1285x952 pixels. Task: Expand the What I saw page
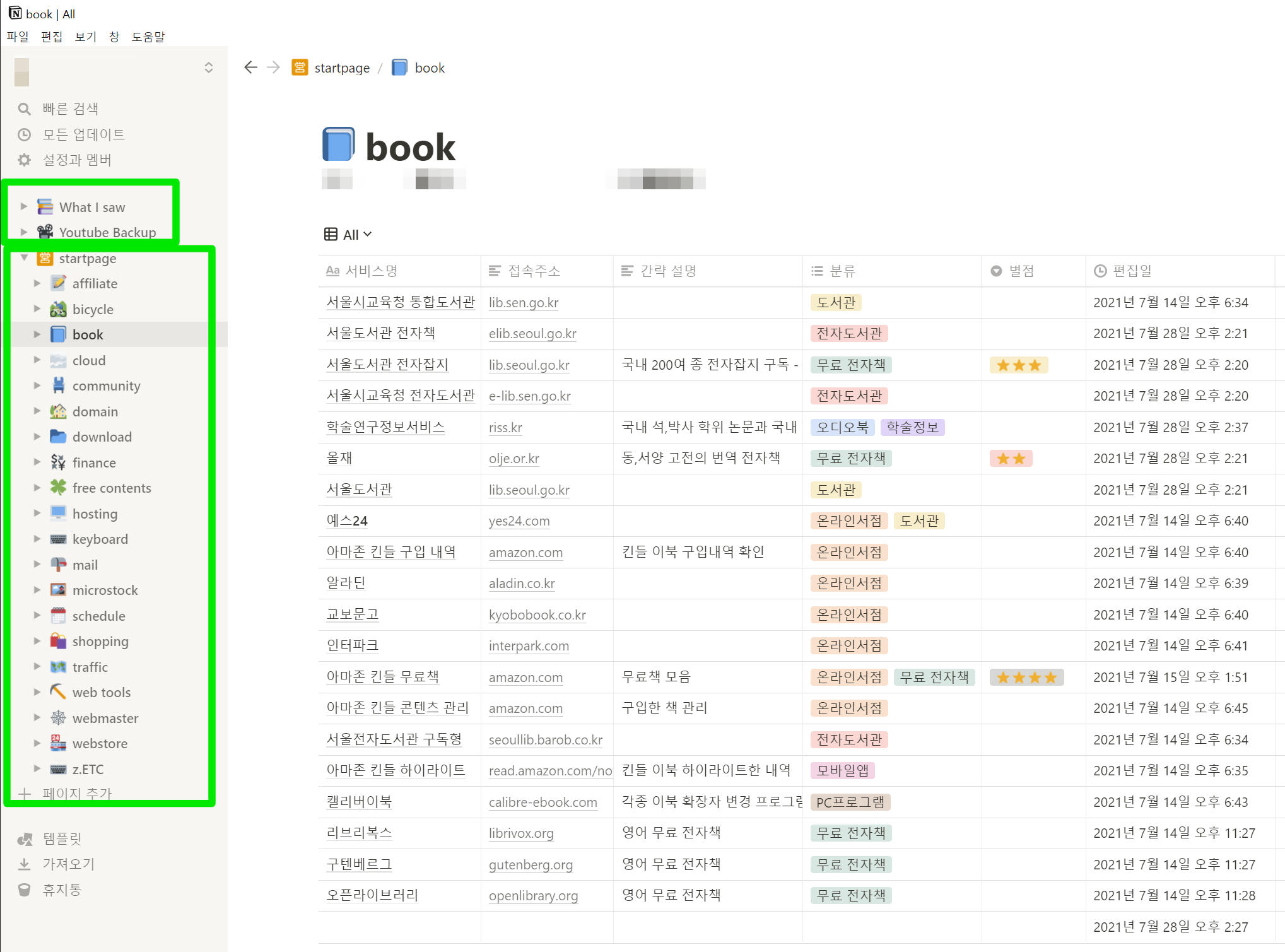pyautogui.click(x=24, y=207)
